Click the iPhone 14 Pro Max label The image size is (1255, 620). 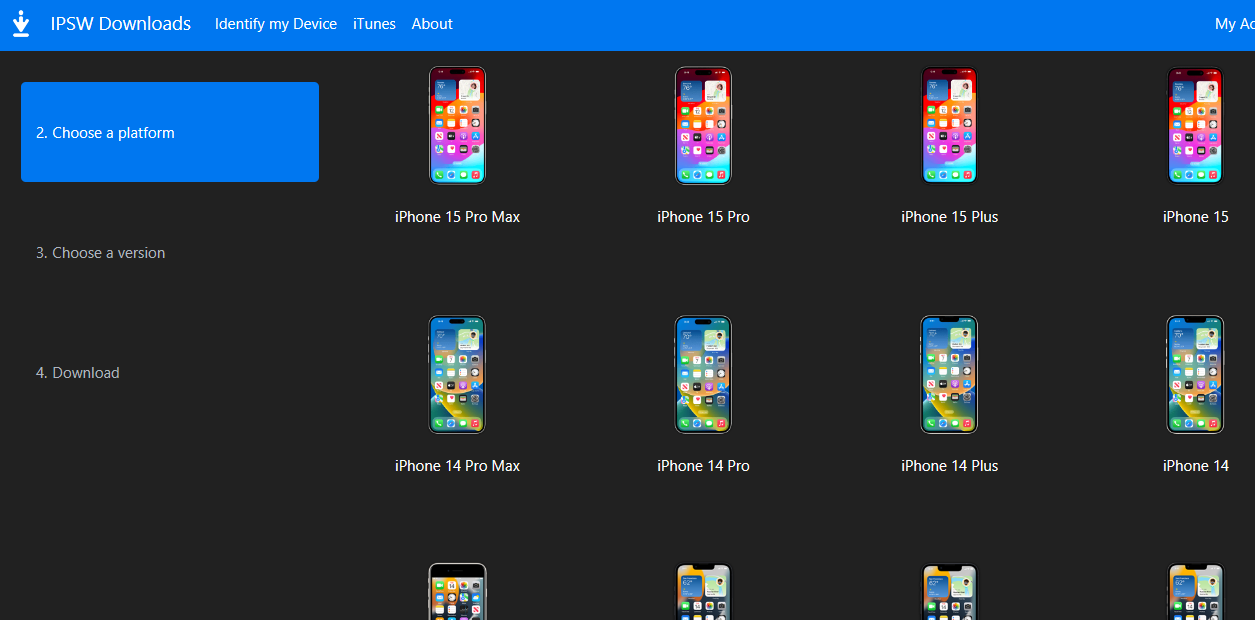(457, 466)
